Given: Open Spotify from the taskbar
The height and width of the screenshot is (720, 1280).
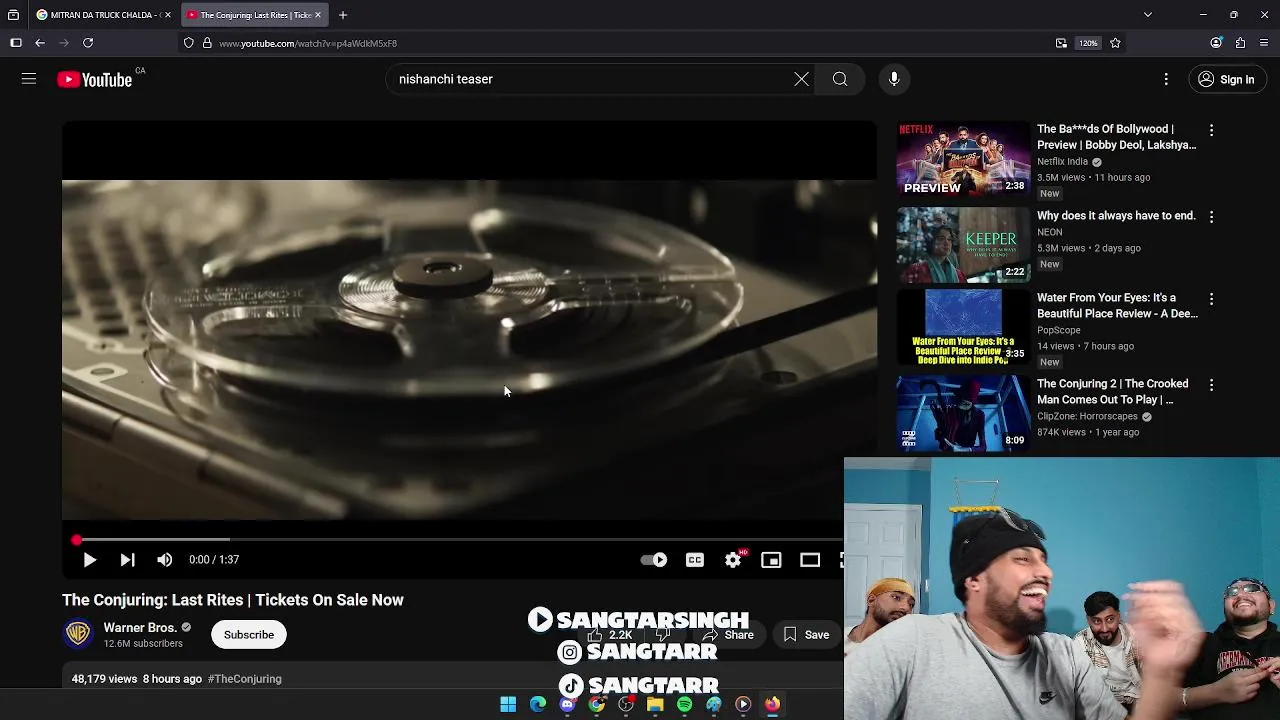Looking at the screenshot, I should click(684, 704).
